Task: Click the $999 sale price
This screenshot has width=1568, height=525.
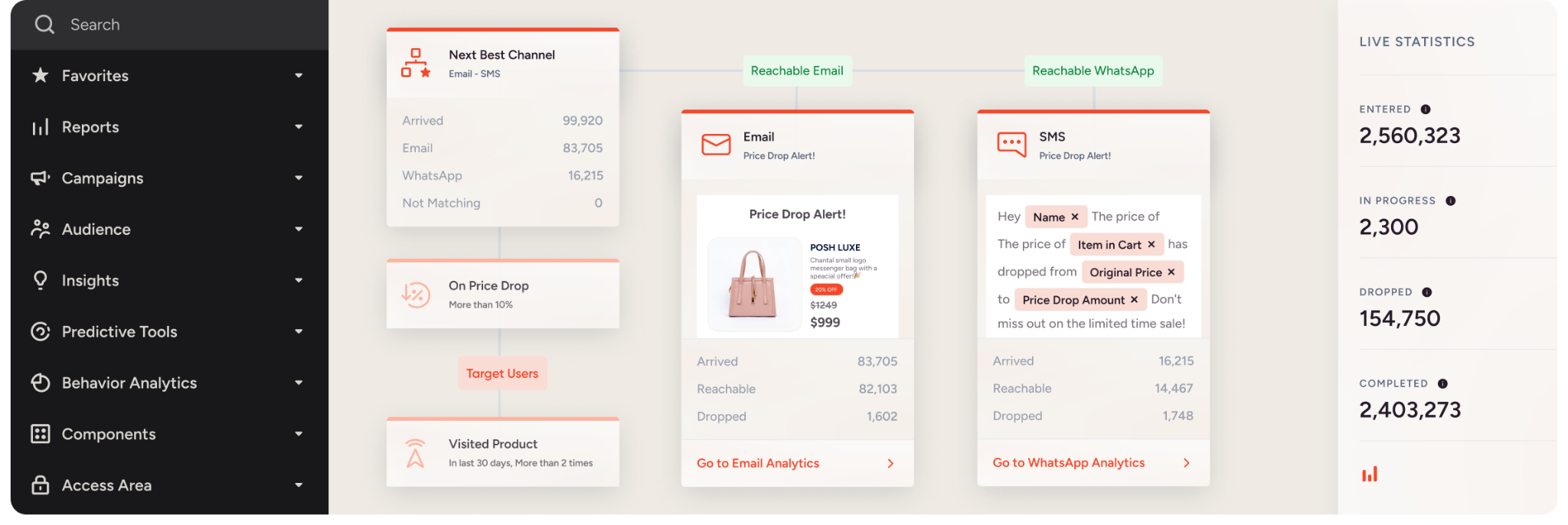Action: [x=825, y=322]
